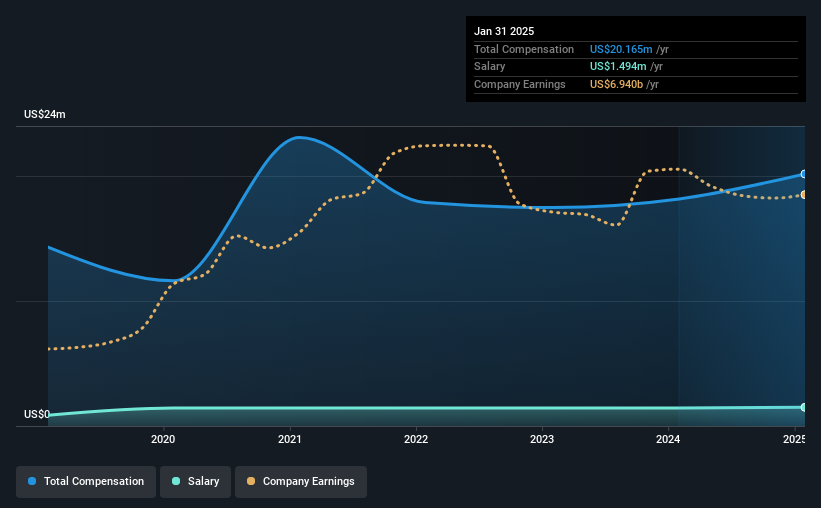The width and height of the screenshot is (821, 508).
Task: Click the US$1.494m salary value
Action: pyautogui.click(x=618, y=67)
